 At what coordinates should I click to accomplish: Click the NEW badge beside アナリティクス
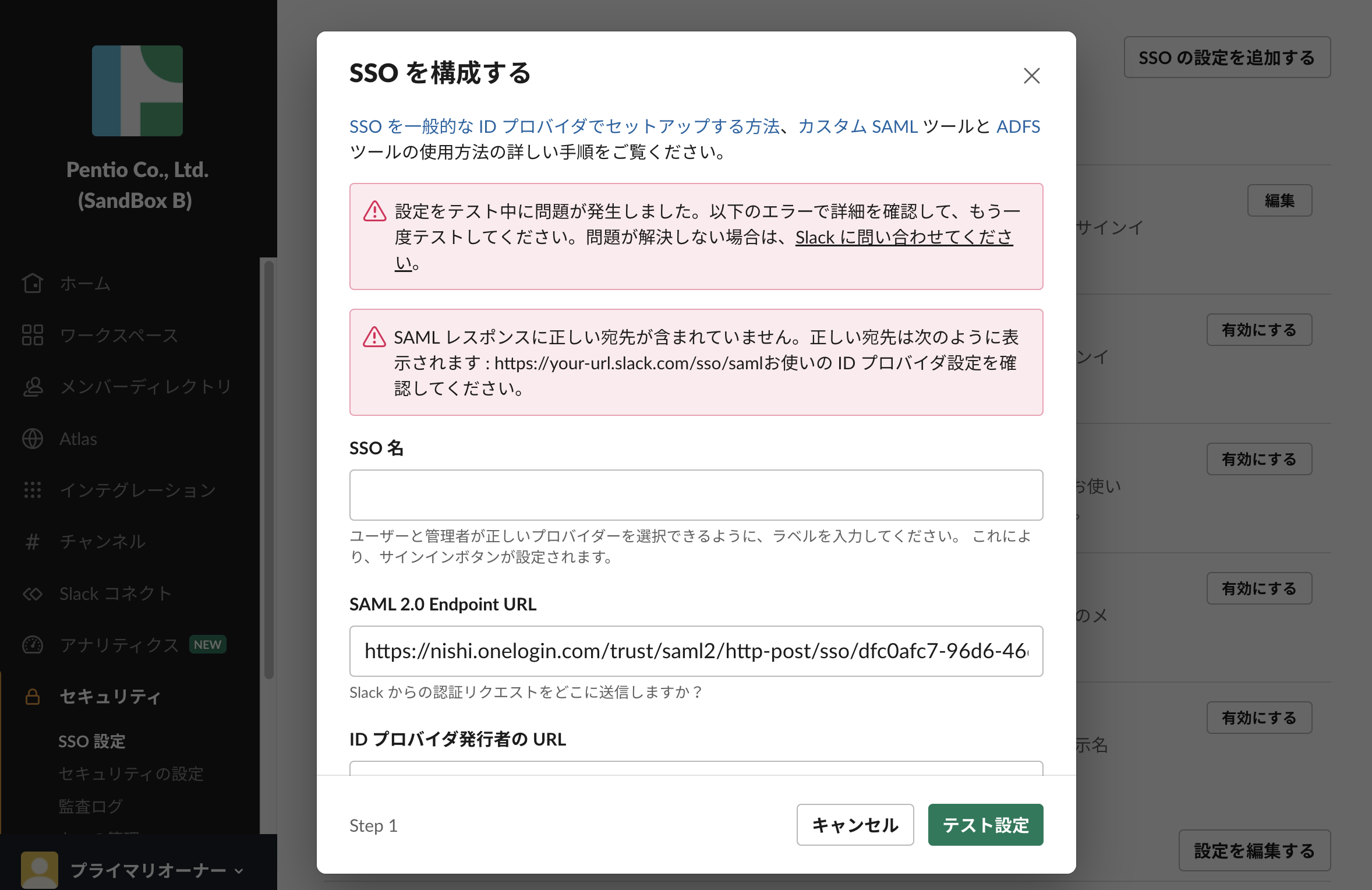click(208, 645)
